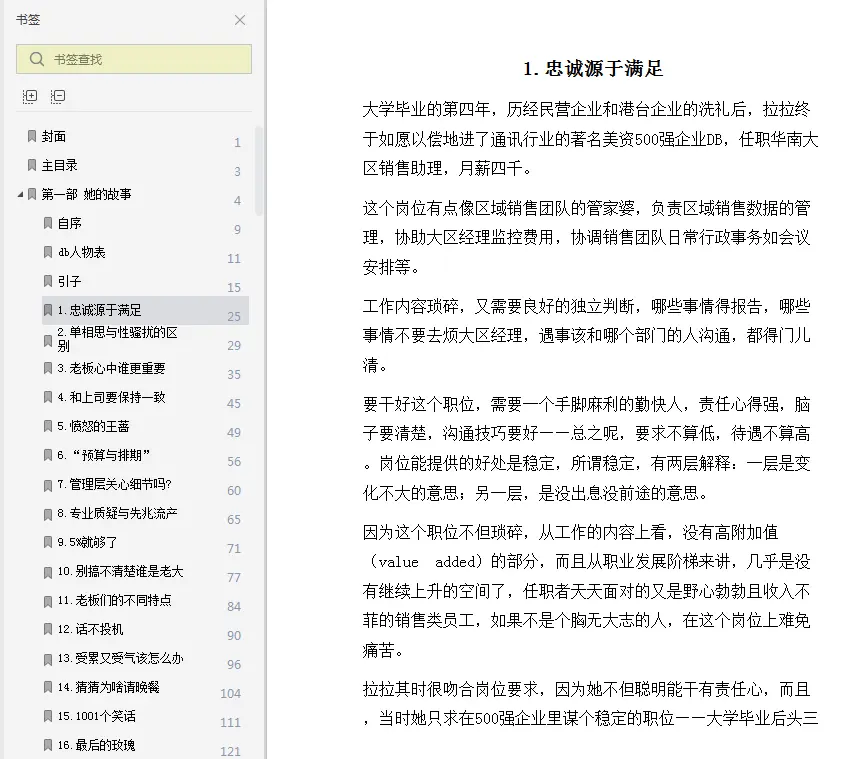Jump to bookmark 9. 5%就够了
This screenshot has width=862, height=759.
(x=87, y=542)
